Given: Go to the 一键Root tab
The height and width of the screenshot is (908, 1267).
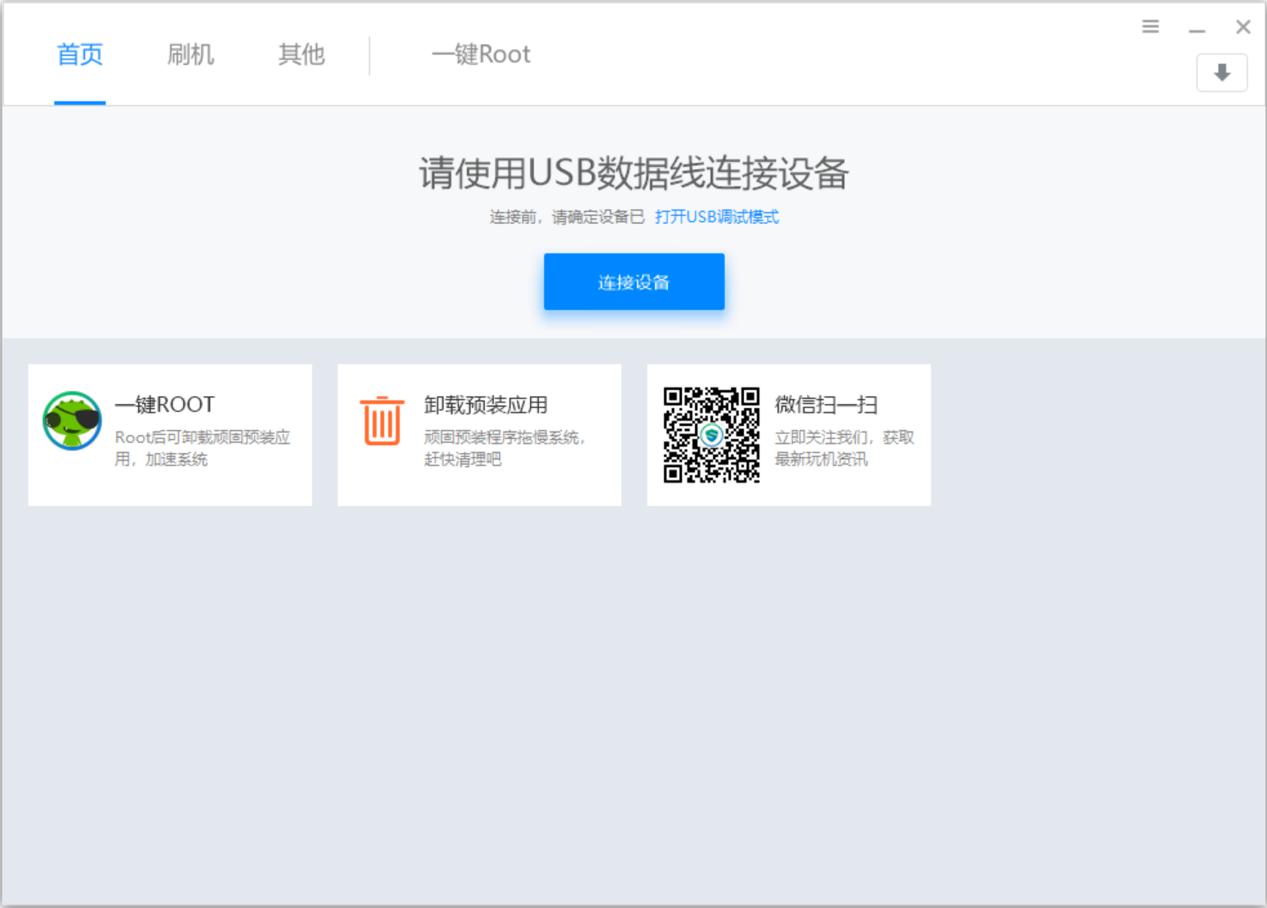Looking at the screenshot, I should [x=480, y=54].
